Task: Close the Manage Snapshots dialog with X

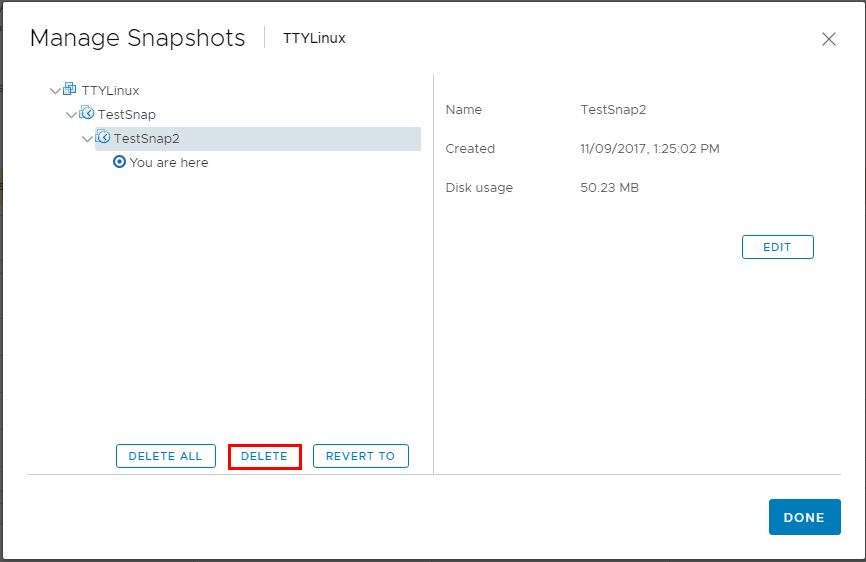Action: coord(828,39)
